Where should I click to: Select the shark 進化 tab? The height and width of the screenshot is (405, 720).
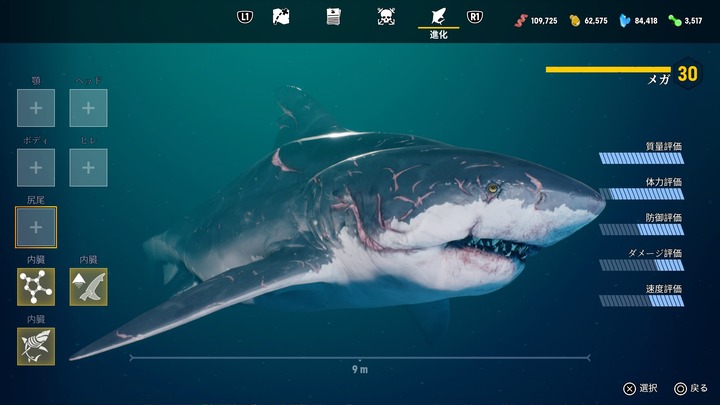point(439,22)
